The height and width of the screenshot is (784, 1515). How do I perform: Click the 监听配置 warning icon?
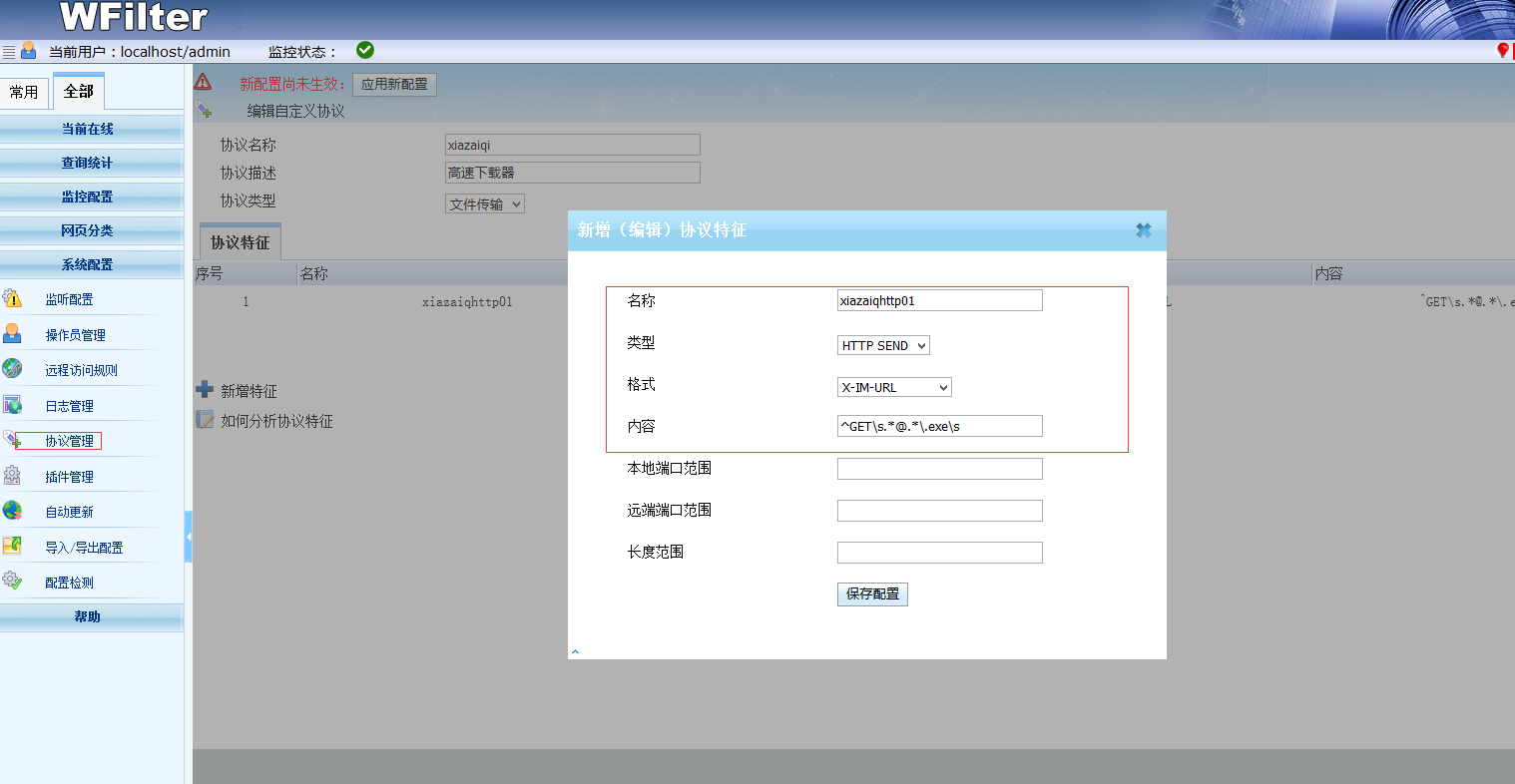tap(12, 298)
